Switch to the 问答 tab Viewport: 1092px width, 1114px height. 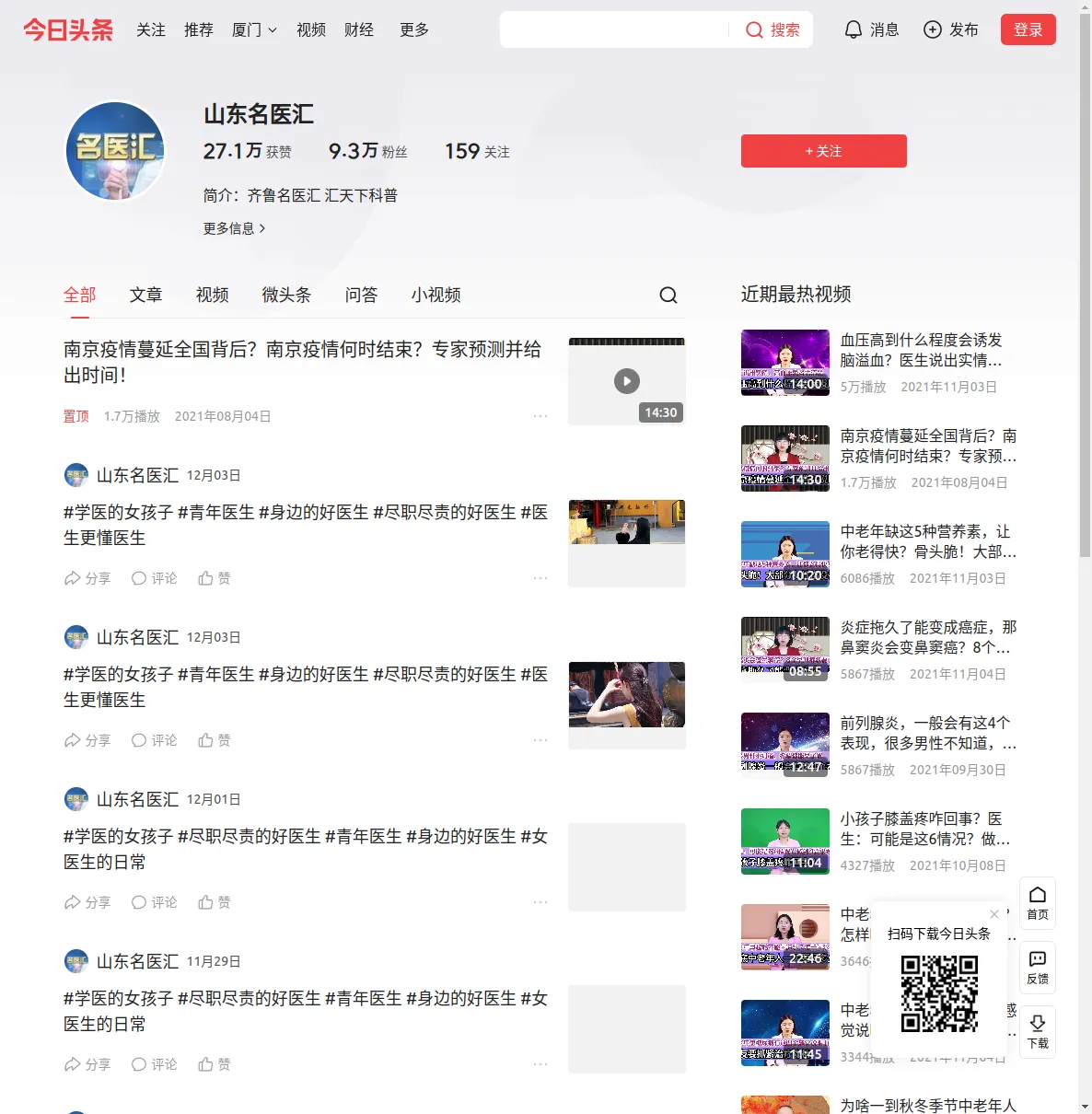[362, 295]
